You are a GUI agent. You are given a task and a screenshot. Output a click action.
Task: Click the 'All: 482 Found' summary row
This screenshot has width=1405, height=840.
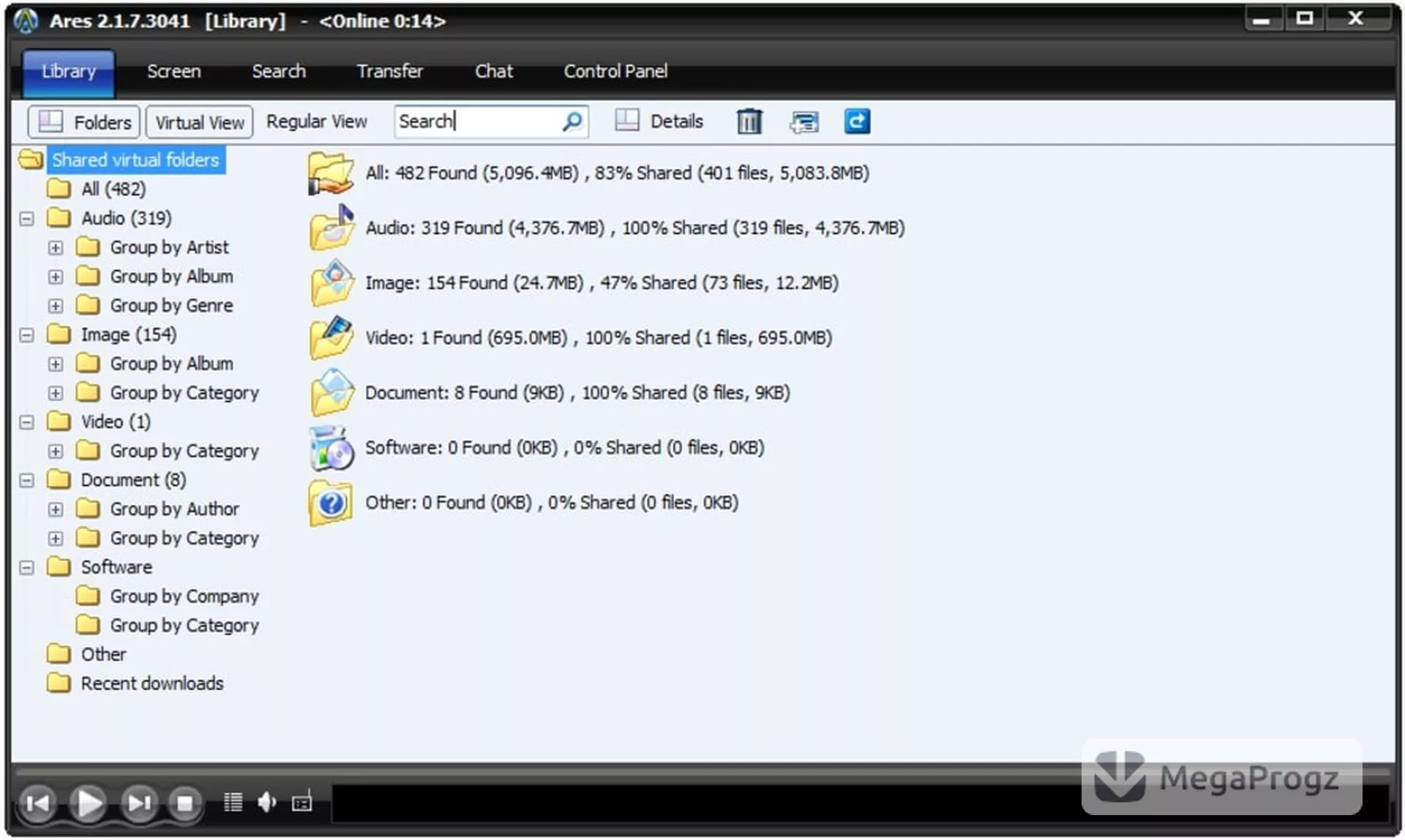click(x=618, y=173)
